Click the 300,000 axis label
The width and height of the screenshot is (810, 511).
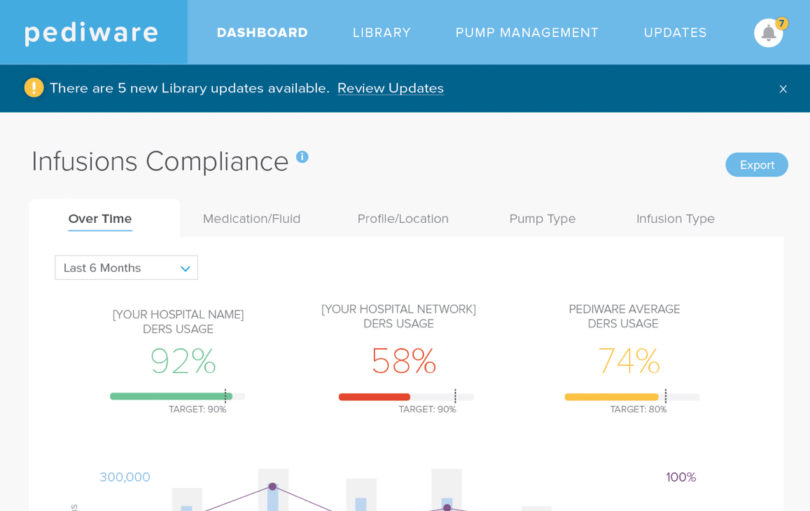124,477
